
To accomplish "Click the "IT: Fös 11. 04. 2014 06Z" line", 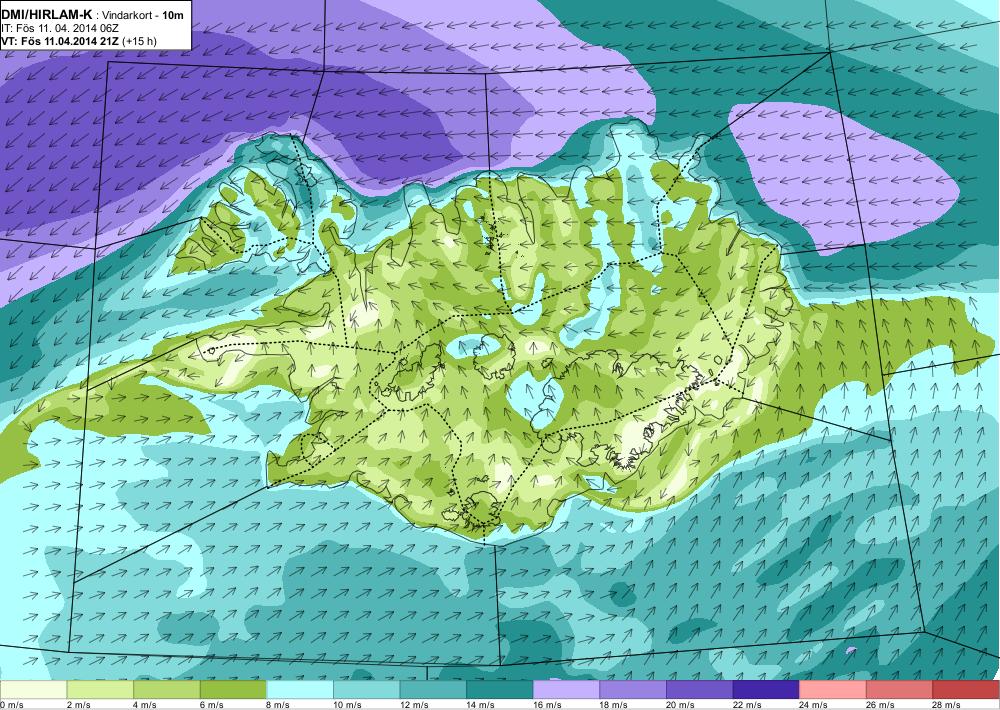I will coord(59,28).
